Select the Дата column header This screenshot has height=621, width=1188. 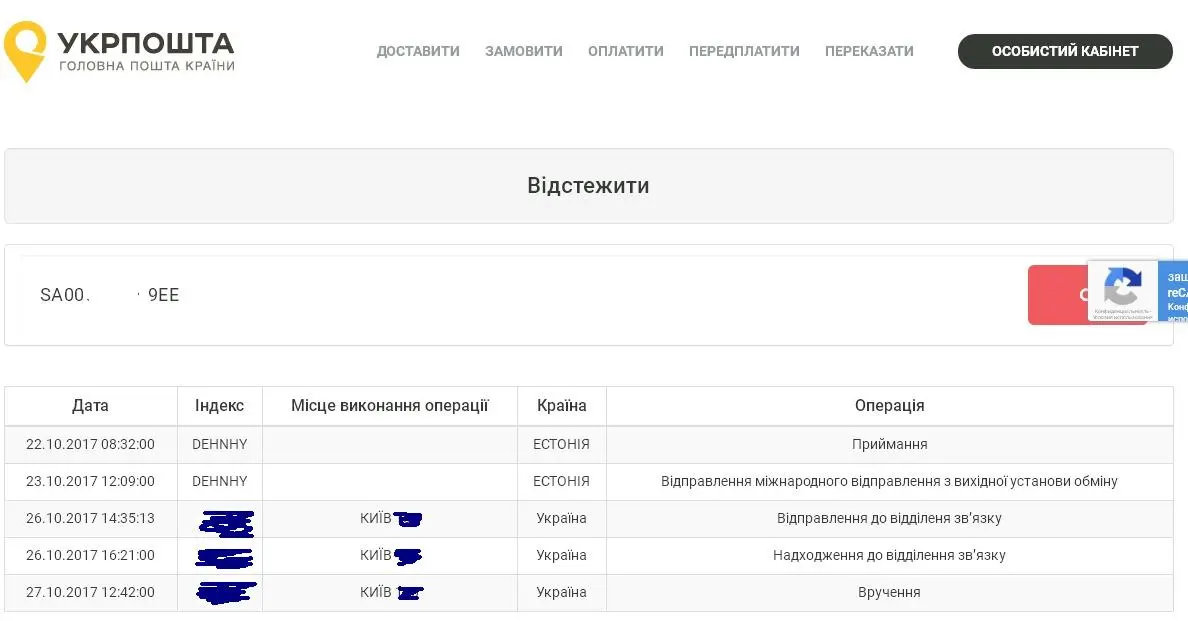(90, 406)
